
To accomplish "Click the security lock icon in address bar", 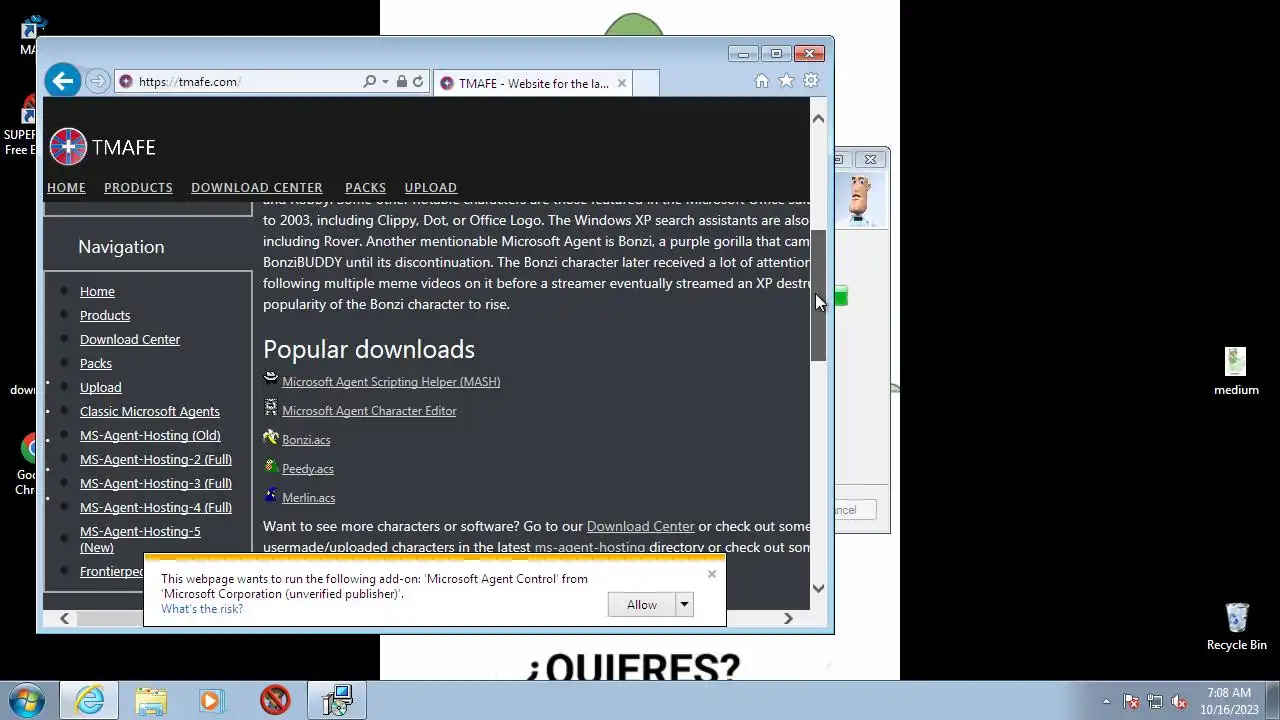I will pos(401,82).
